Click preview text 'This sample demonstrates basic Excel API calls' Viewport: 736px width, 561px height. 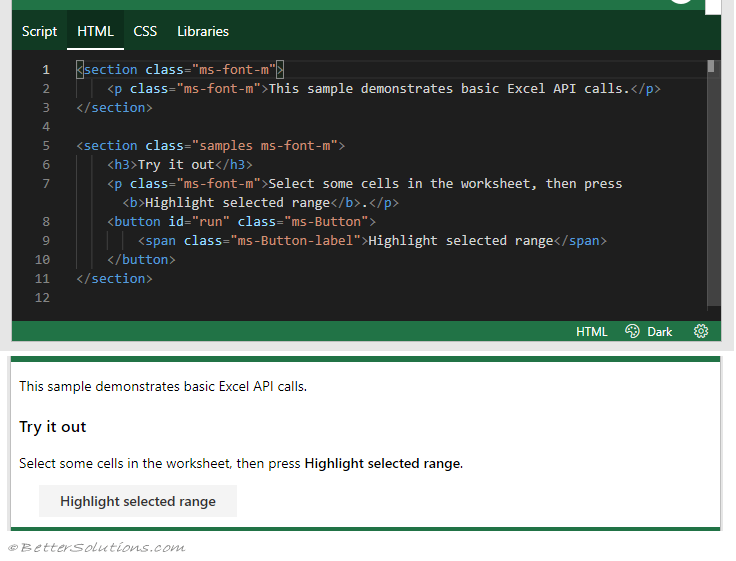click(x=163, y=386)
